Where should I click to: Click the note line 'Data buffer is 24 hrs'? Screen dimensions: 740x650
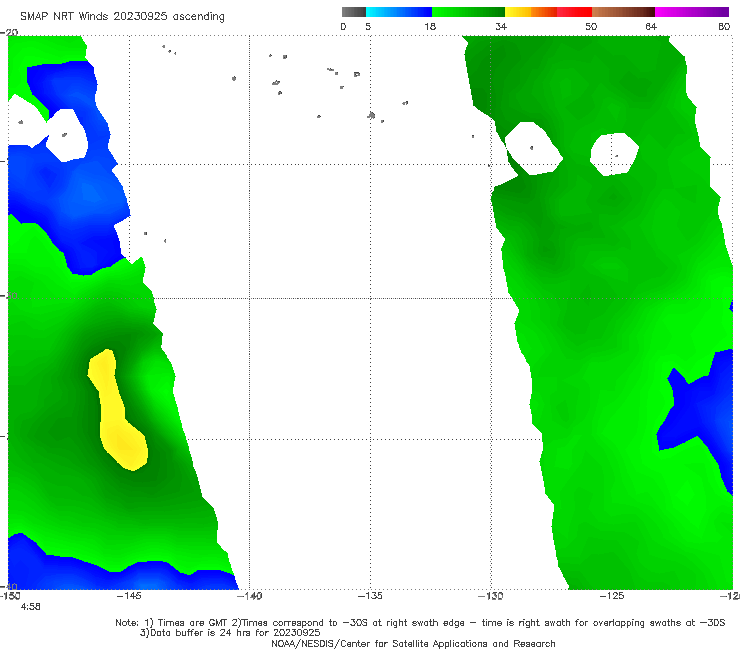(230, 633)
